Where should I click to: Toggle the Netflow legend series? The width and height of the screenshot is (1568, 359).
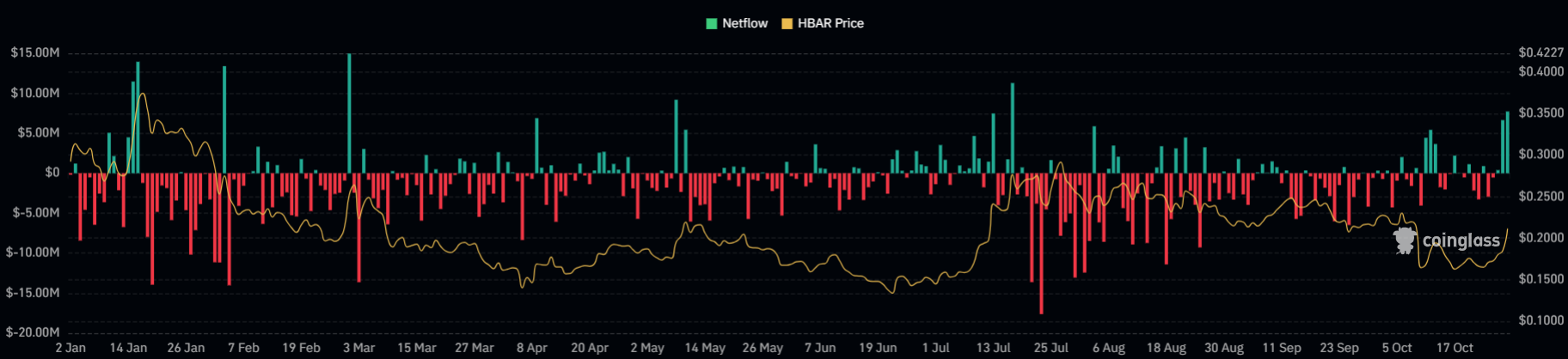pos(744,23)
